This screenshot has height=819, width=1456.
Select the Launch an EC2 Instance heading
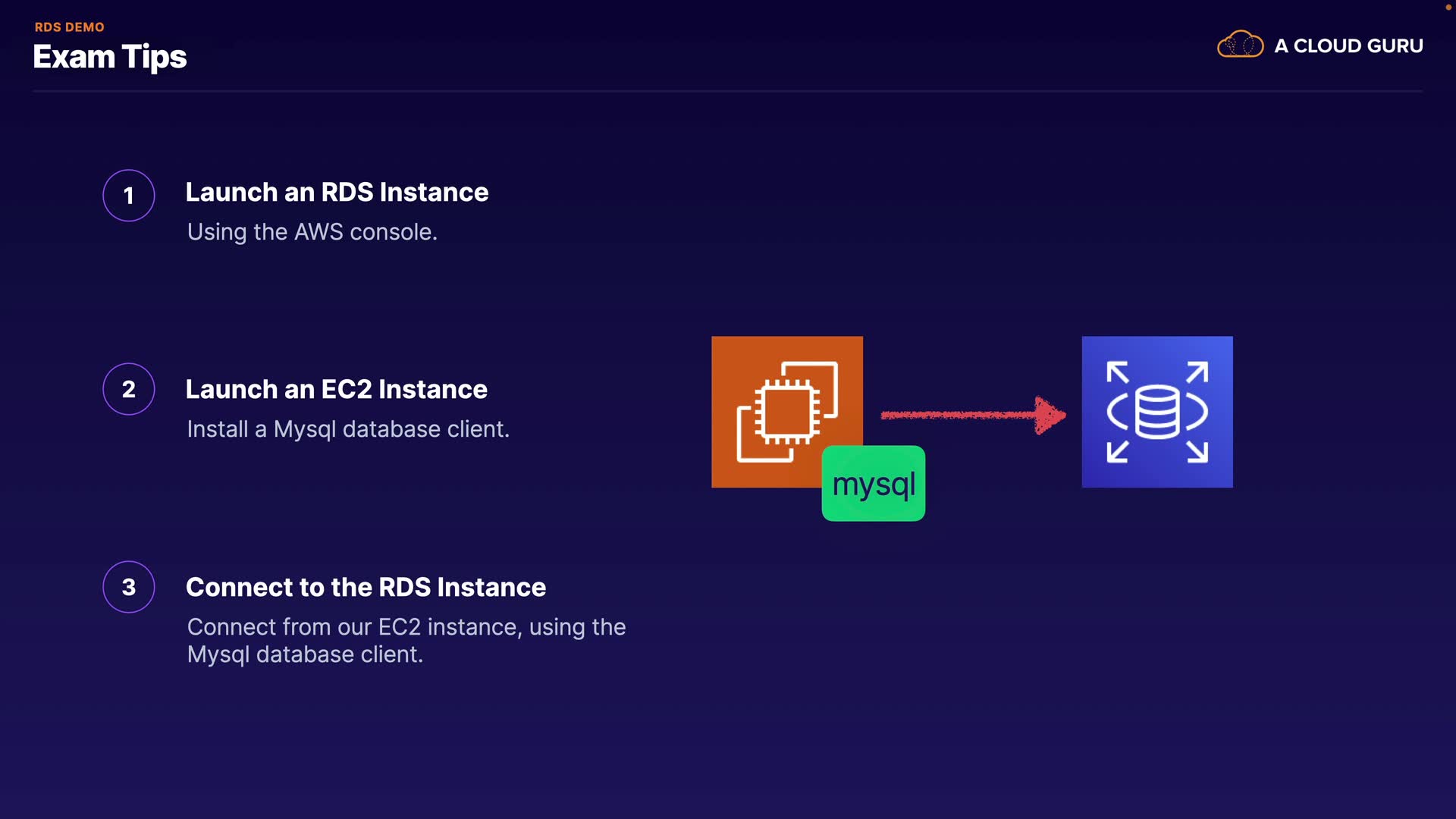(336, 389)
